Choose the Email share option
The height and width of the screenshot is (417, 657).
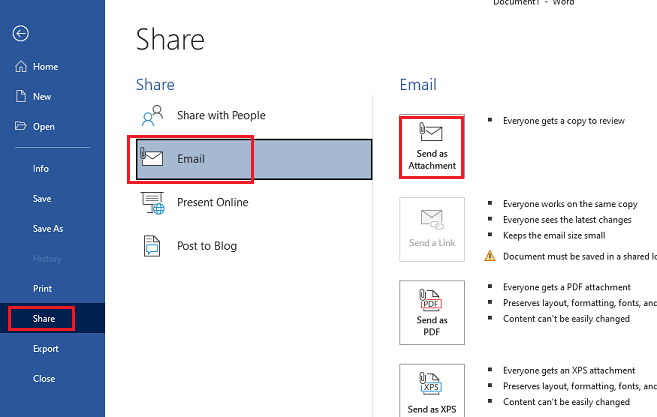190,159
